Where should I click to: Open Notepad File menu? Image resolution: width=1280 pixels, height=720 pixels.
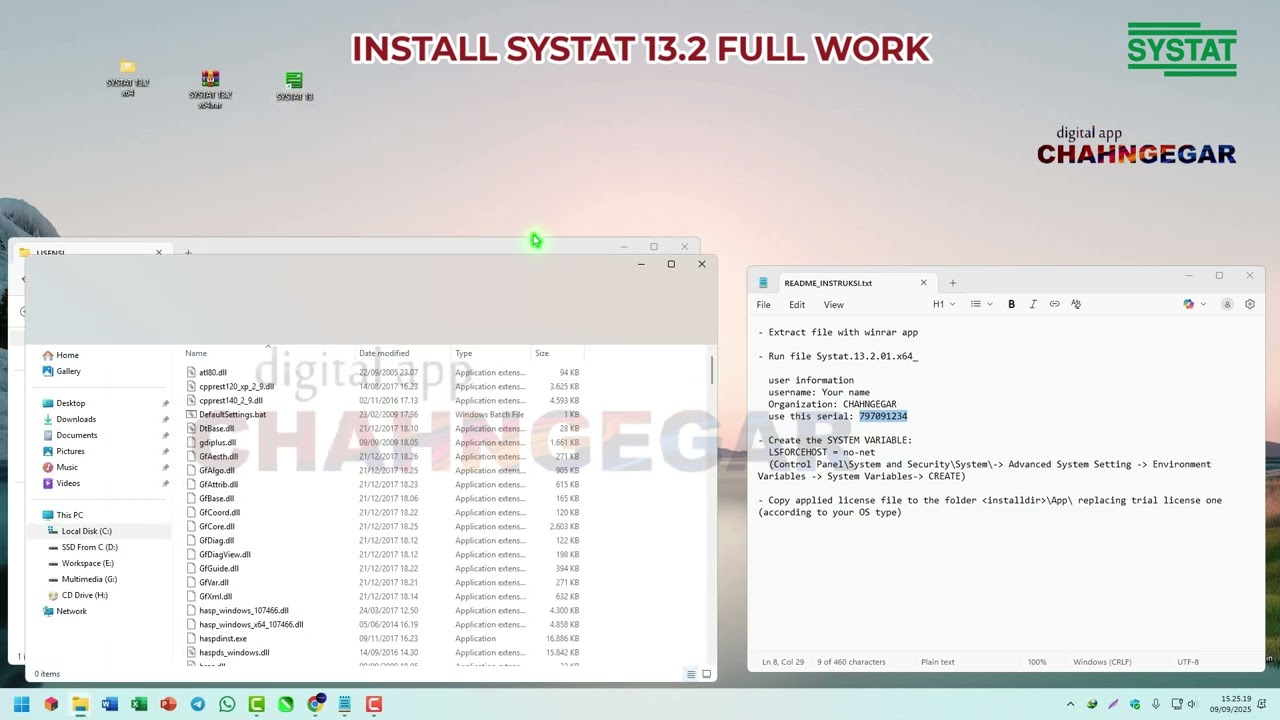[x=763, y=305]
